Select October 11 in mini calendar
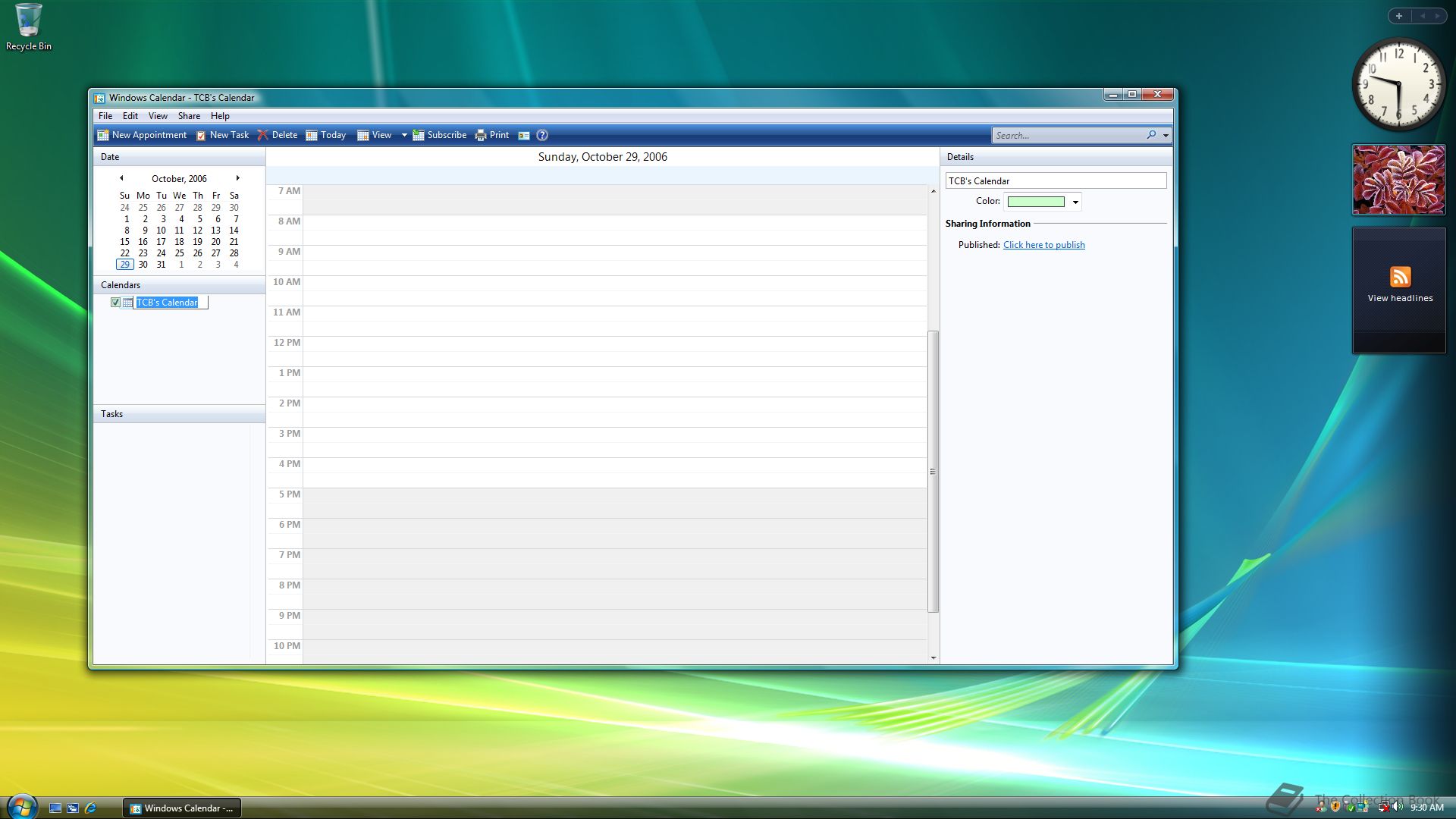The width and height of the screenshot is (1456, 819). click(x=179, y=231)
